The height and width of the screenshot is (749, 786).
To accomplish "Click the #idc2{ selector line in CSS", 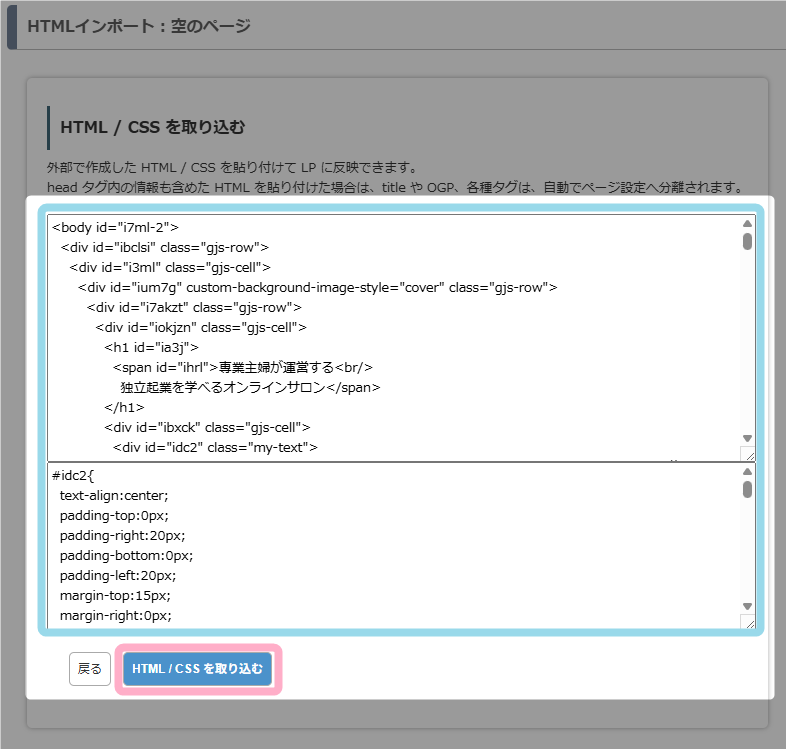I will point(73,475).
